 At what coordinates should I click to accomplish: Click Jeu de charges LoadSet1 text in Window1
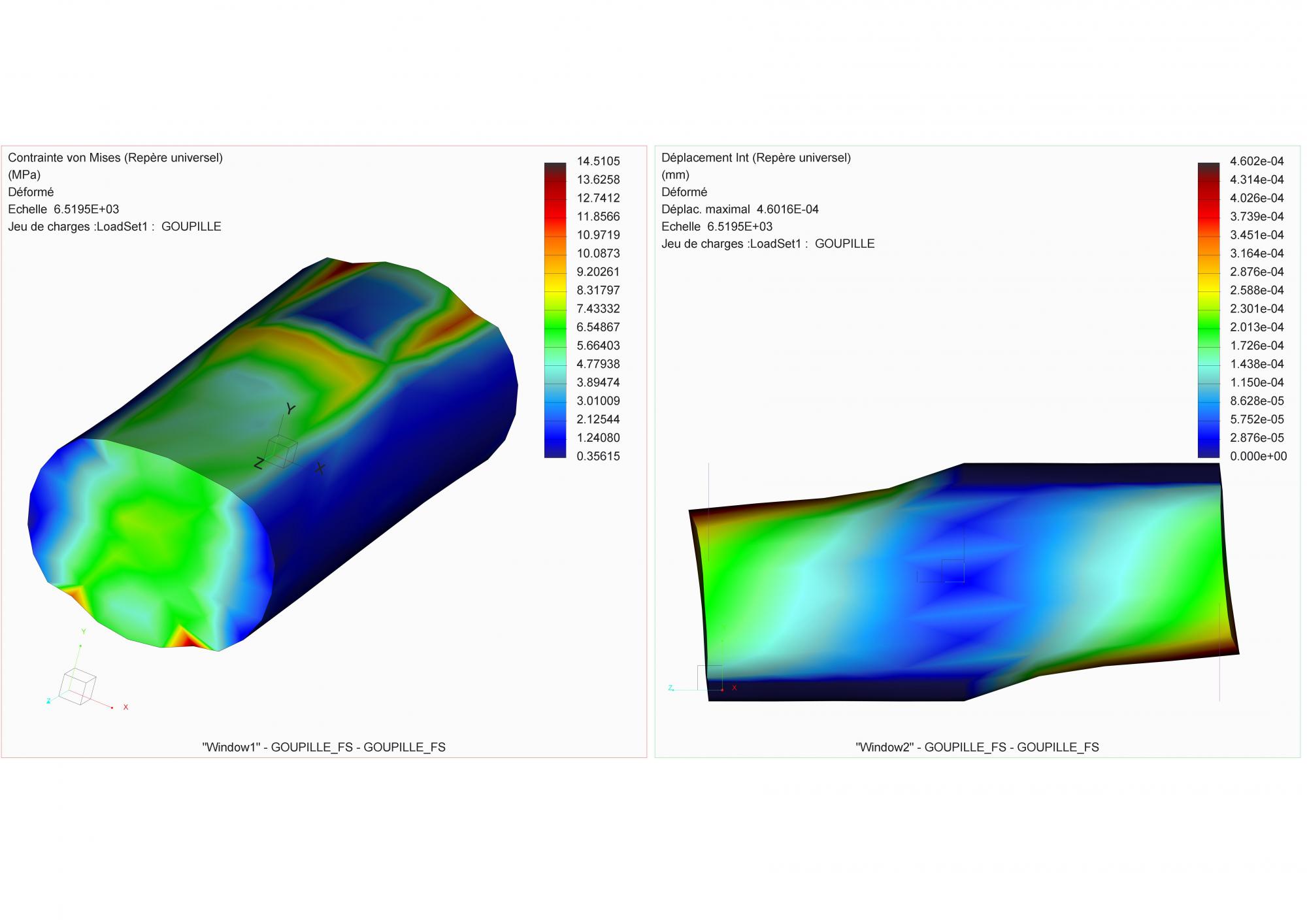[x=114, y=227]
